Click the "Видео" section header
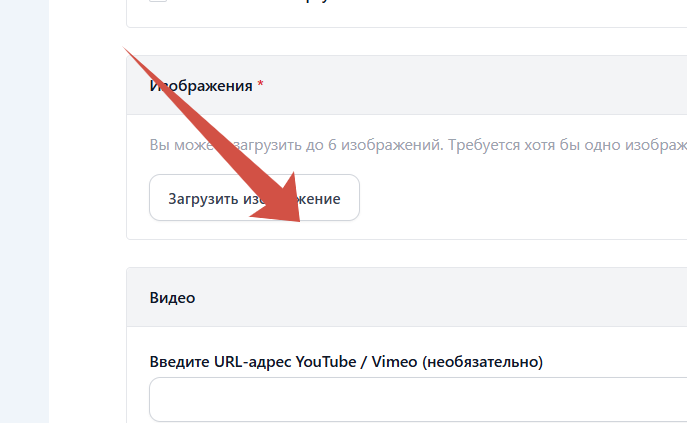This screenshot has width=687, height=423. click(x=172, y=297)
